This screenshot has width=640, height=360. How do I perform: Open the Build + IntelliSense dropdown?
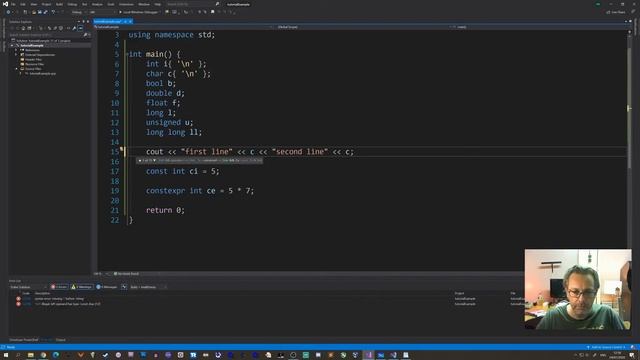148,287
